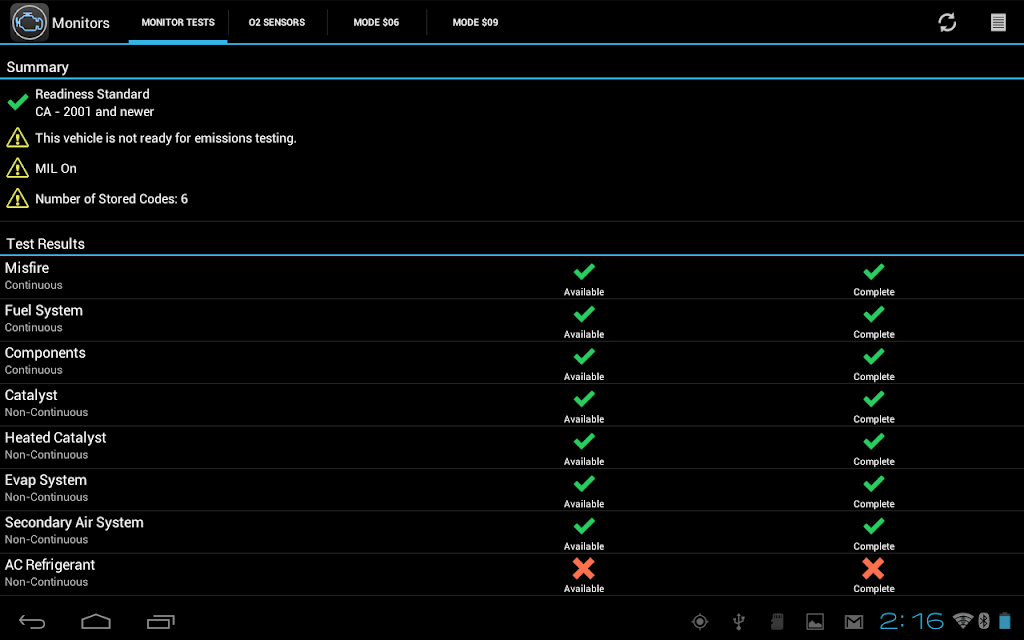Tap the USB status icon

[x=739, y=621]
